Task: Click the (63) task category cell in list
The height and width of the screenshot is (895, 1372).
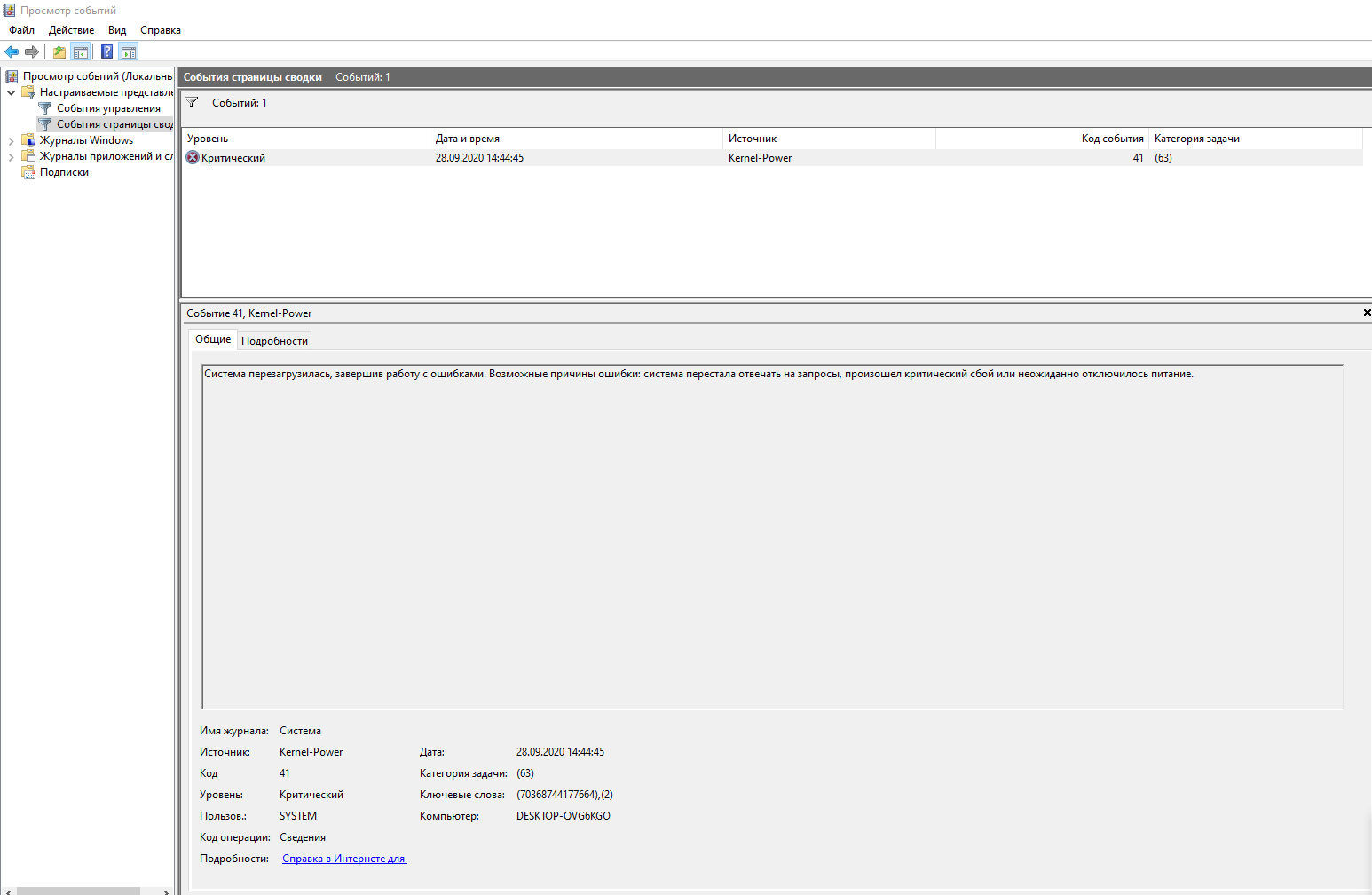Action: (1163, 157)
